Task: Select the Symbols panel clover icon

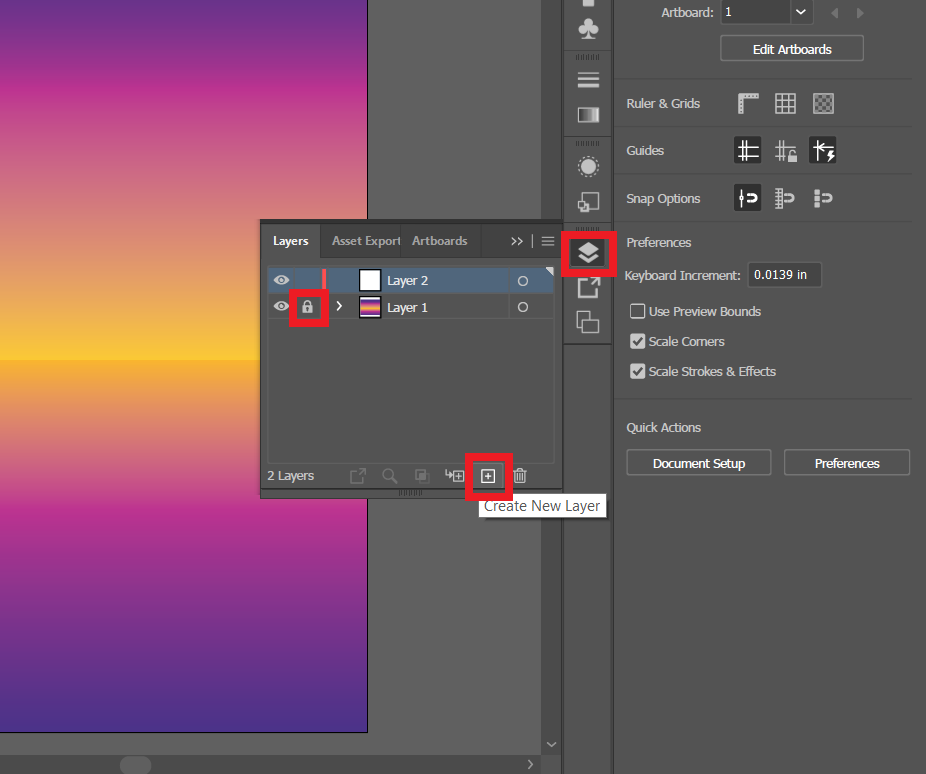Action: (x=588, y=26)
